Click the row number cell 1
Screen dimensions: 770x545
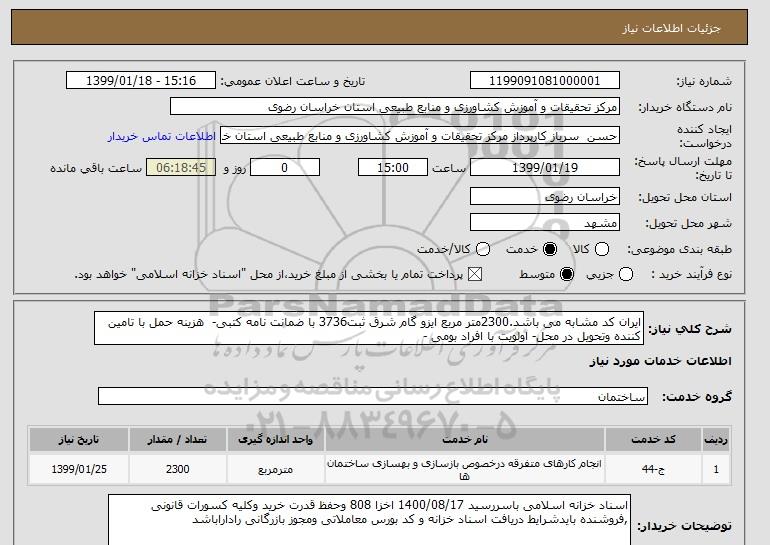[x=716, y=469]
